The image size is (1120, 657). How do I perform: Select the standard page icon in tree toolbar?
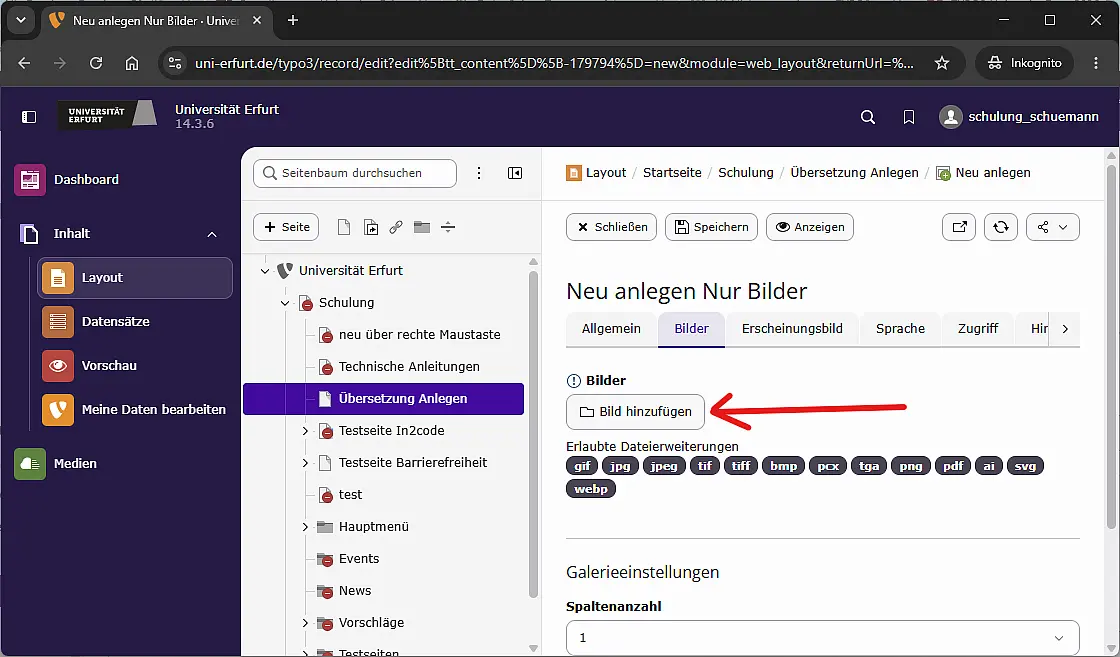344,227
